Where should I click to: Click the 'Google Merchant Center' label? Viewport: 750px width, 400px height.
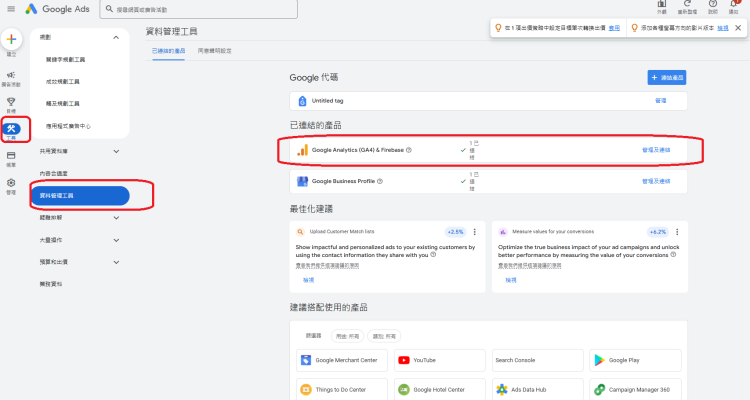point(346,360)
